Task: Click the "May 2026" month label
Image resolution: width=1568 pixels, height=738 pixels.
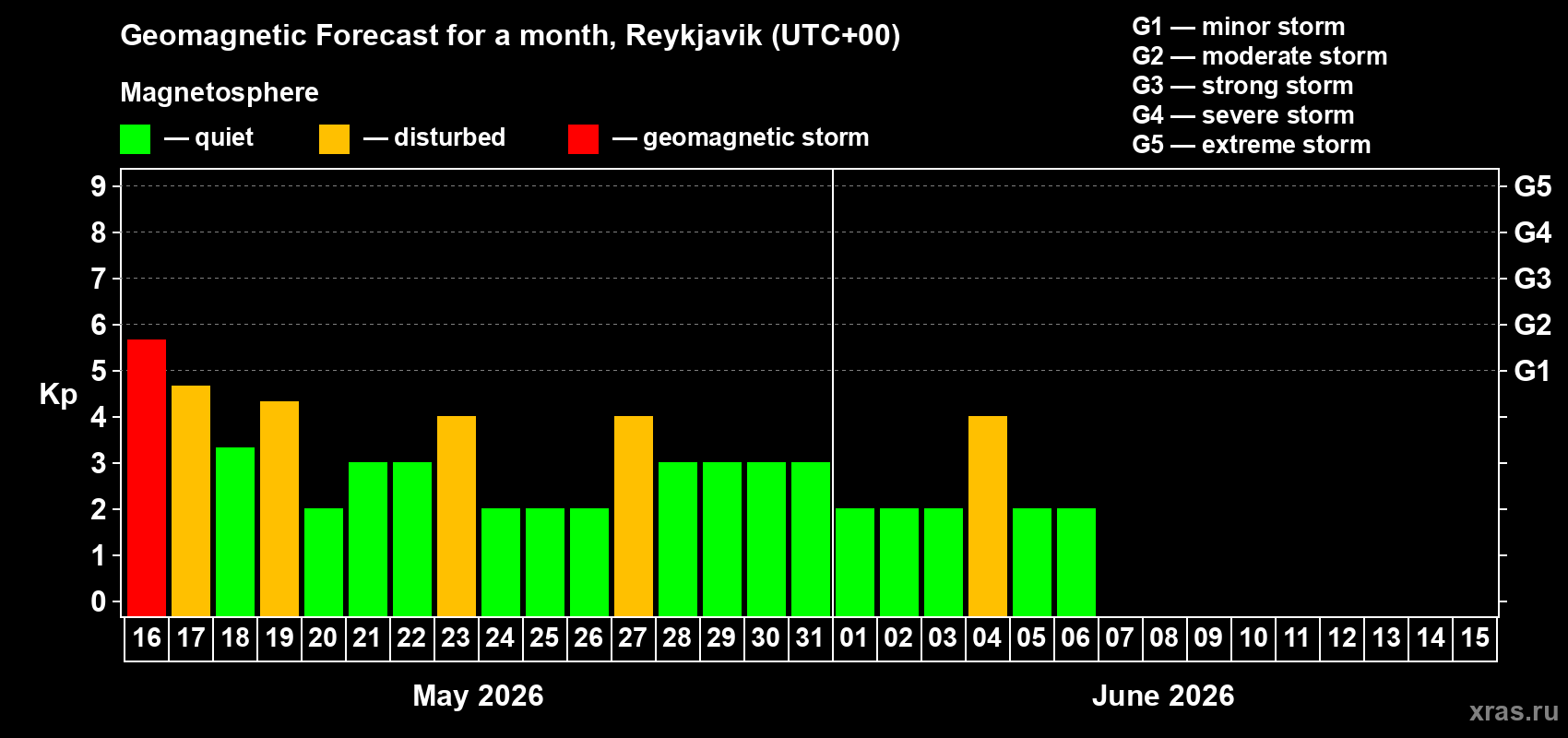Action: click(x=478, y=696)
